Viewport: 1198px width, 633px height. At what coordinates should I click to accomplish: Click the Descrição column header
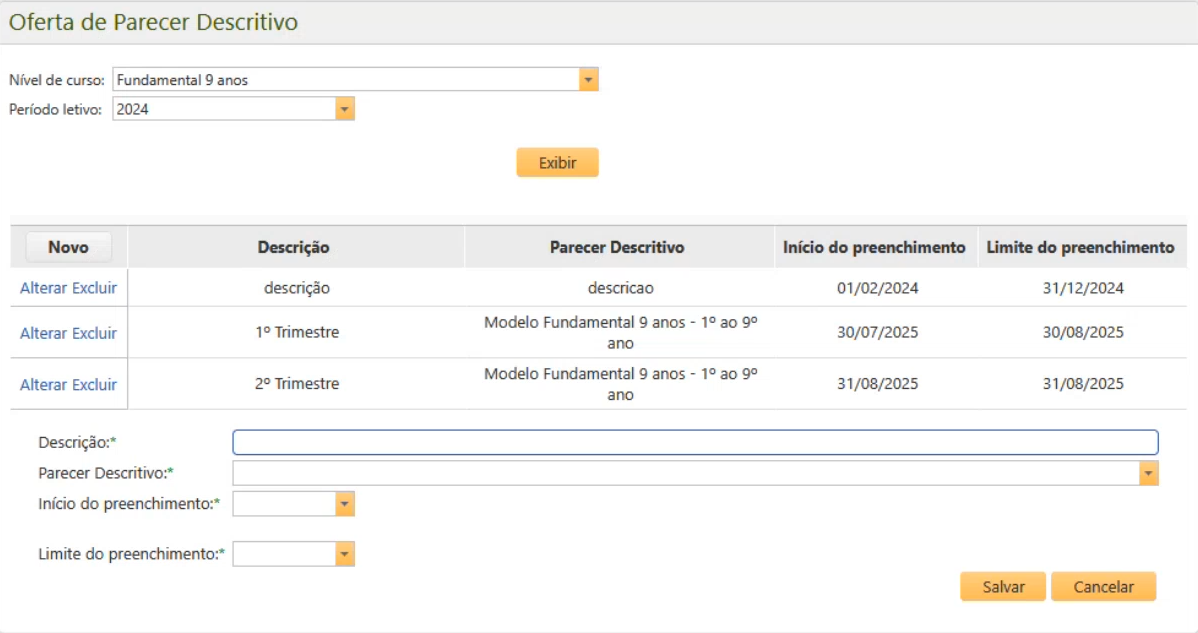pyautogui.click(x=293, y=247)
